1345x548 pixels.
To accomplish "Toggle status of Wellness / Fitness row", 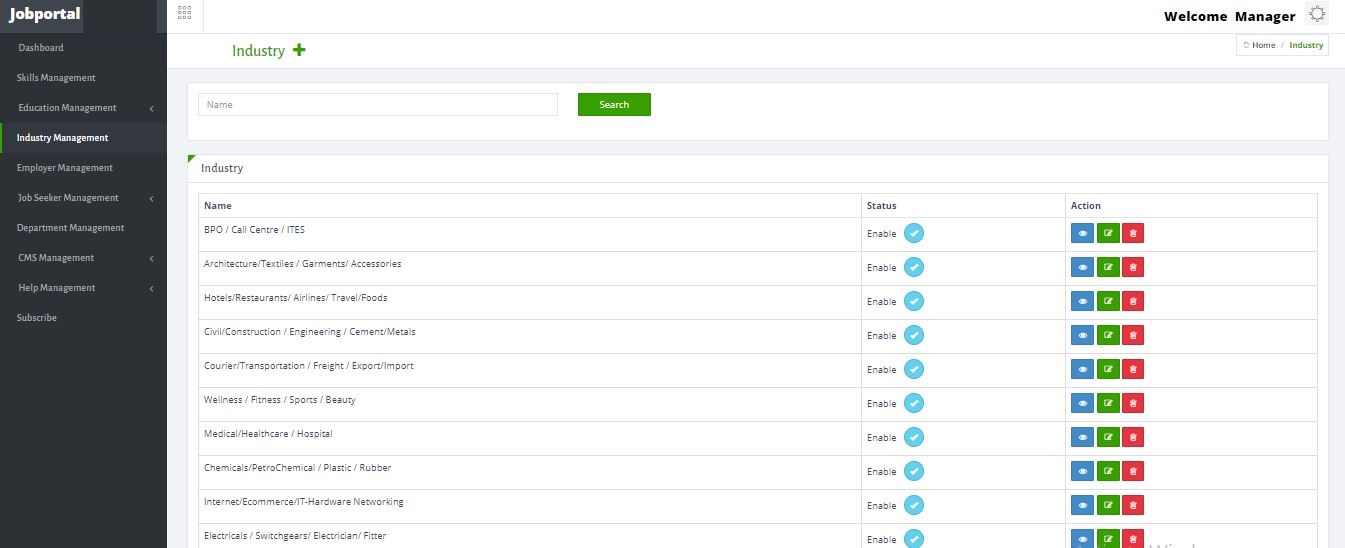I will 914,403.
